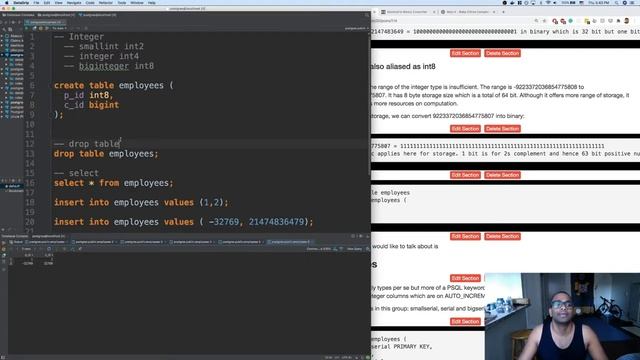Open the postgres.public schema selector dropdown

tap(356, 29)
